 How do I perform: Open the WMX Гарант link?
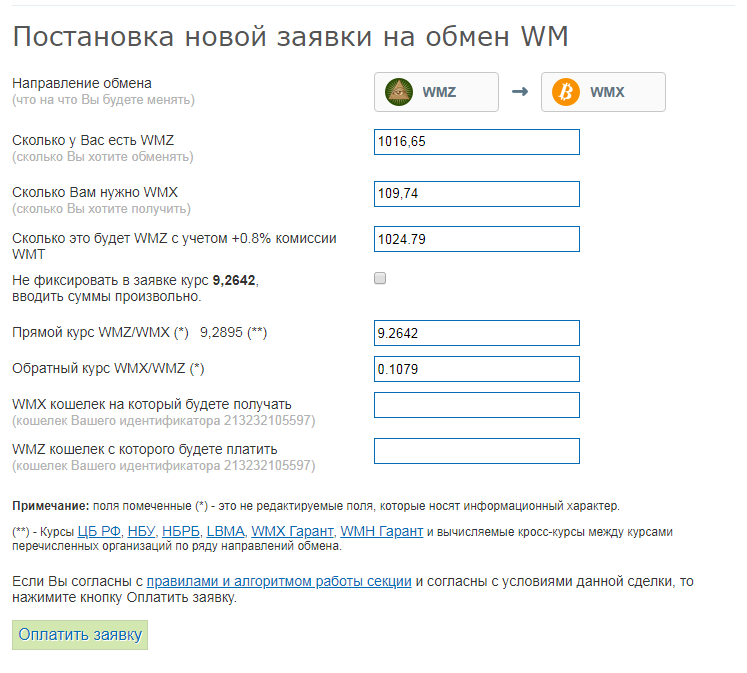tap(292, 531)
